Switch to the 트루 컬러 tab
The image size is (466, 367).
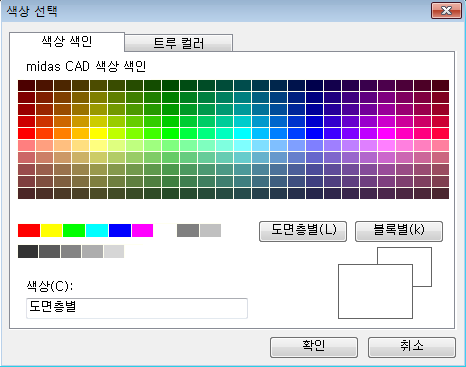(179, 43)
